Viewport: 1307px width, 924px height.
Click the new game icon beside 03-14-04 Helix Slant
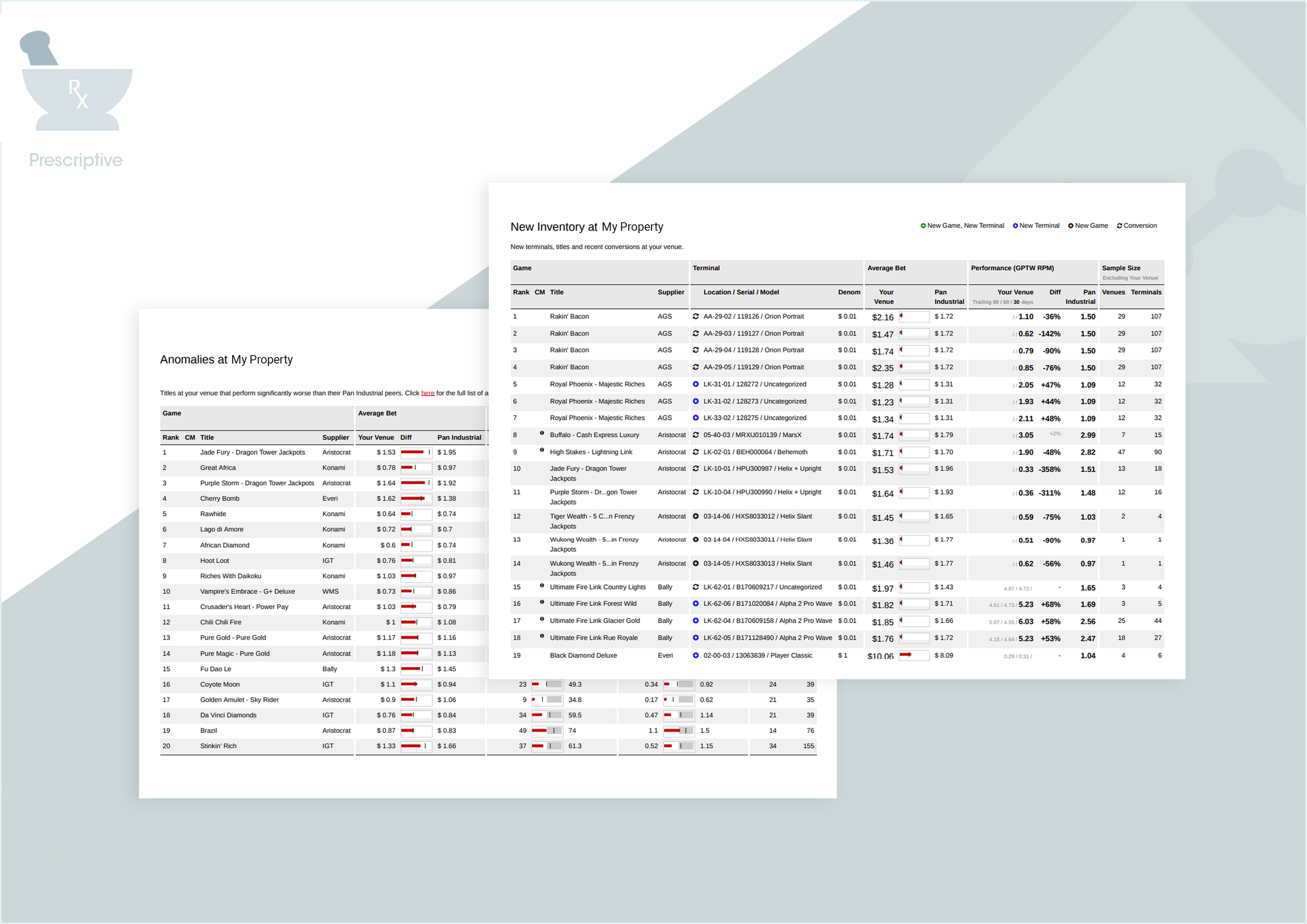point(695,540)
